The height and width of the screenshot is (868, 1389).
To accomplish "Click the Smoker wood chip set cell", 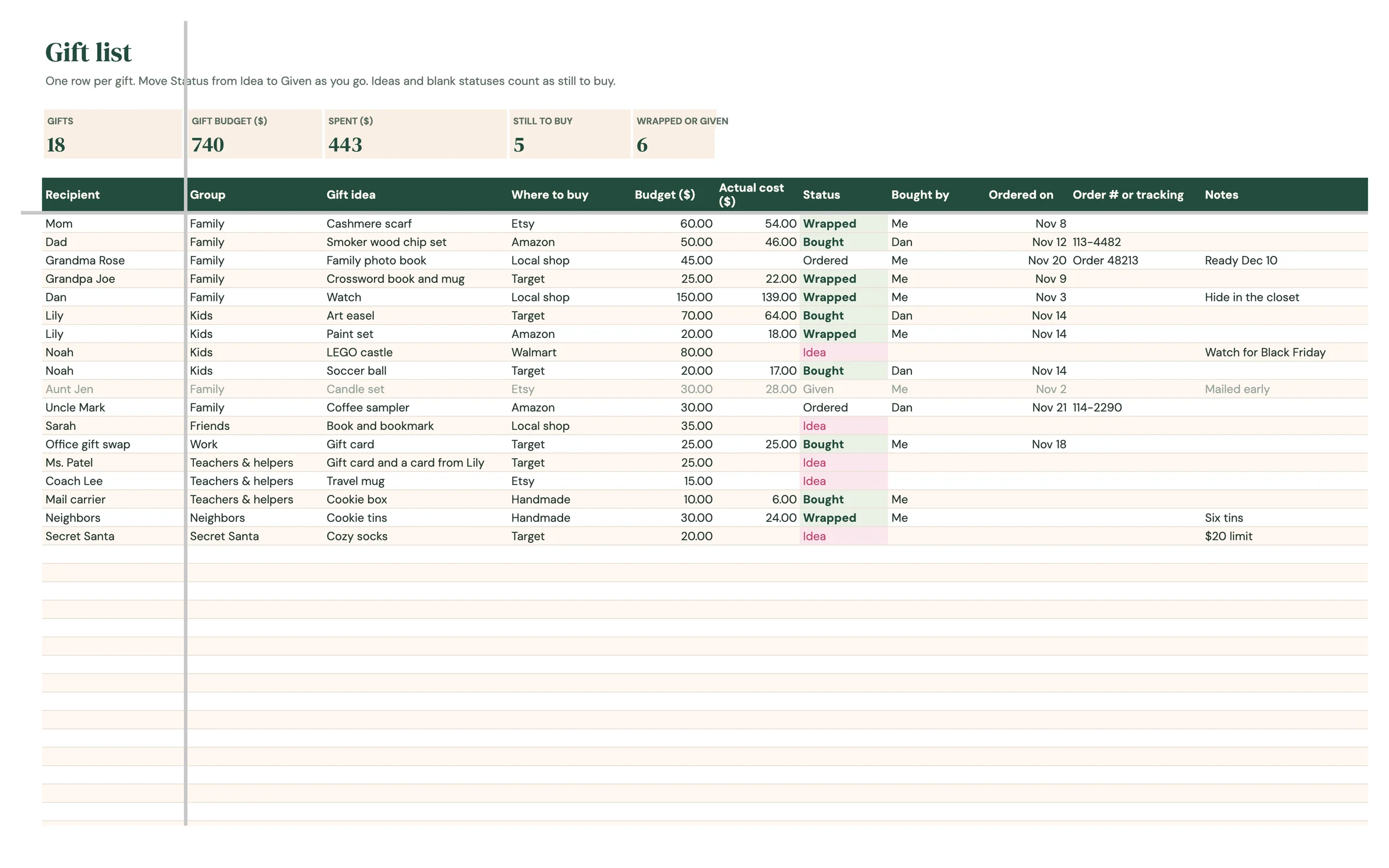I will tap(387, 242).
